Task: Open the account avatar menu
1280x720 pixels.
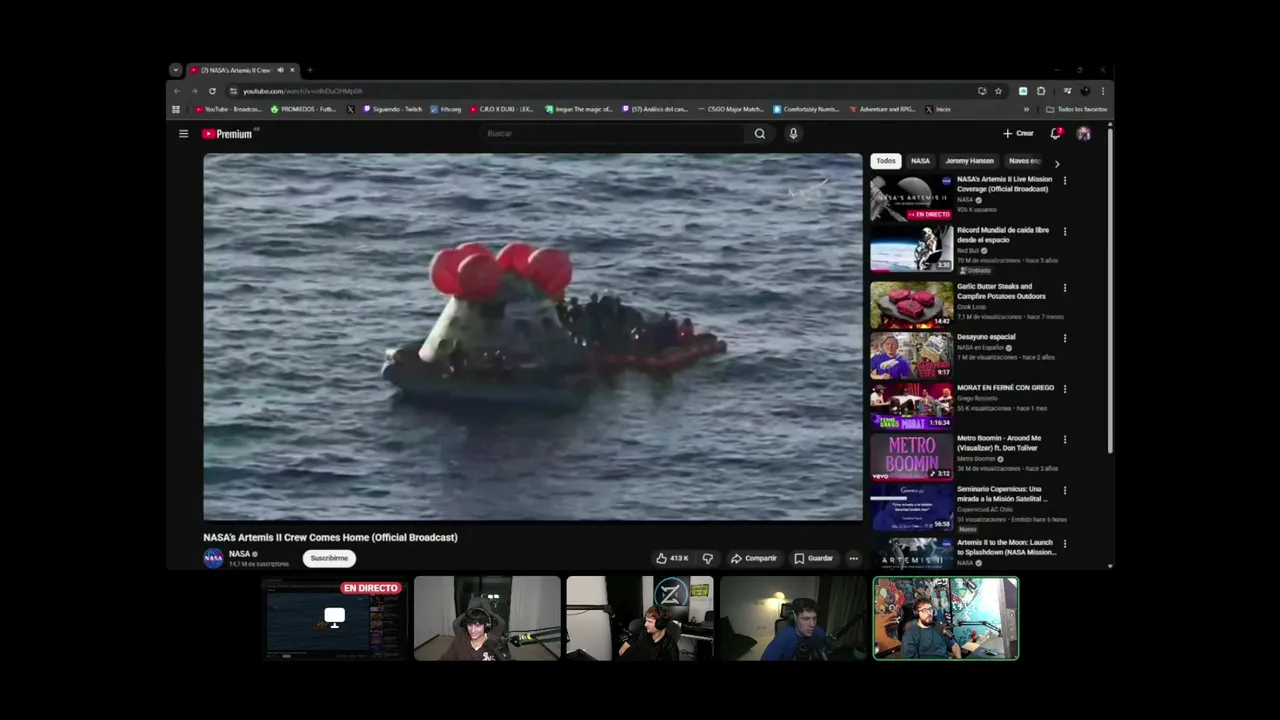Action: point(1083,133)
